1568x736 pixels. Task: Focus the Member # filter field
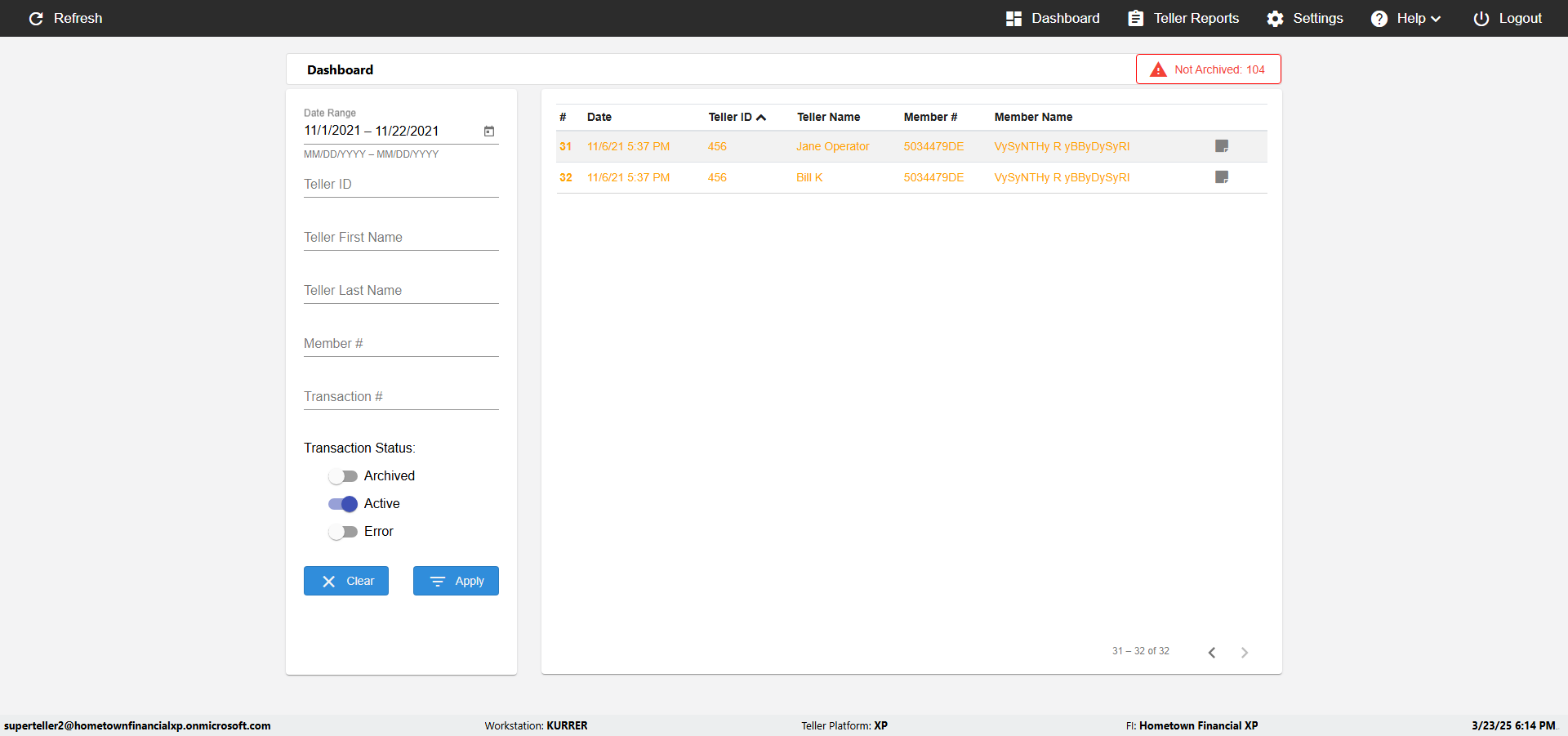click(401, 344)
